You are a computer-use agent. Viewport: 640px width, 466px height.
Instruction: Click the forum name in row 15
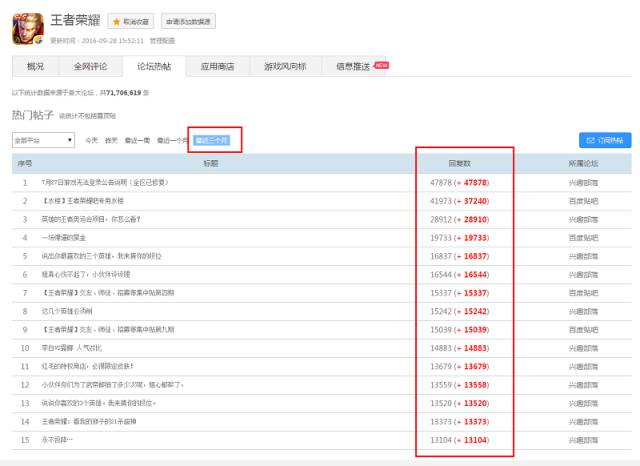tap(583, 439)
